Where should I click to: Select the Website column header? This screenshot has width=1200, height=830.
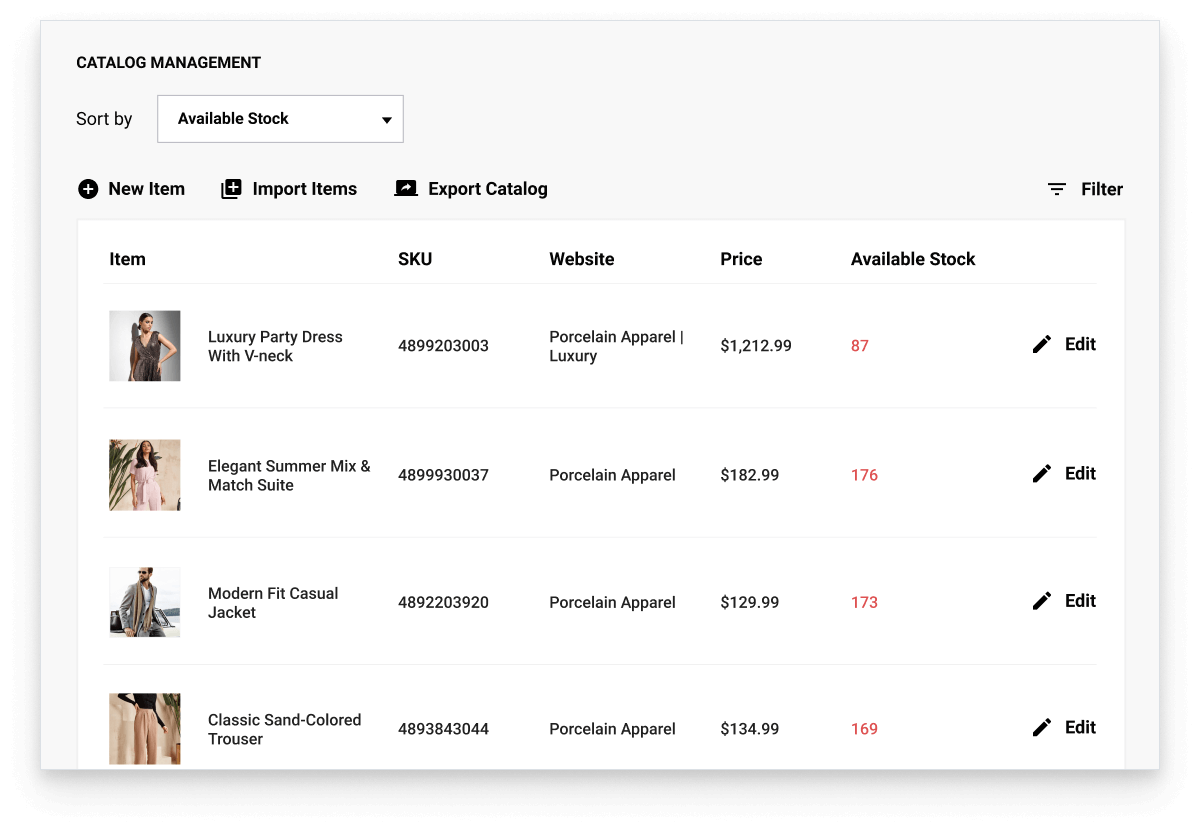[x=581, y=259]
